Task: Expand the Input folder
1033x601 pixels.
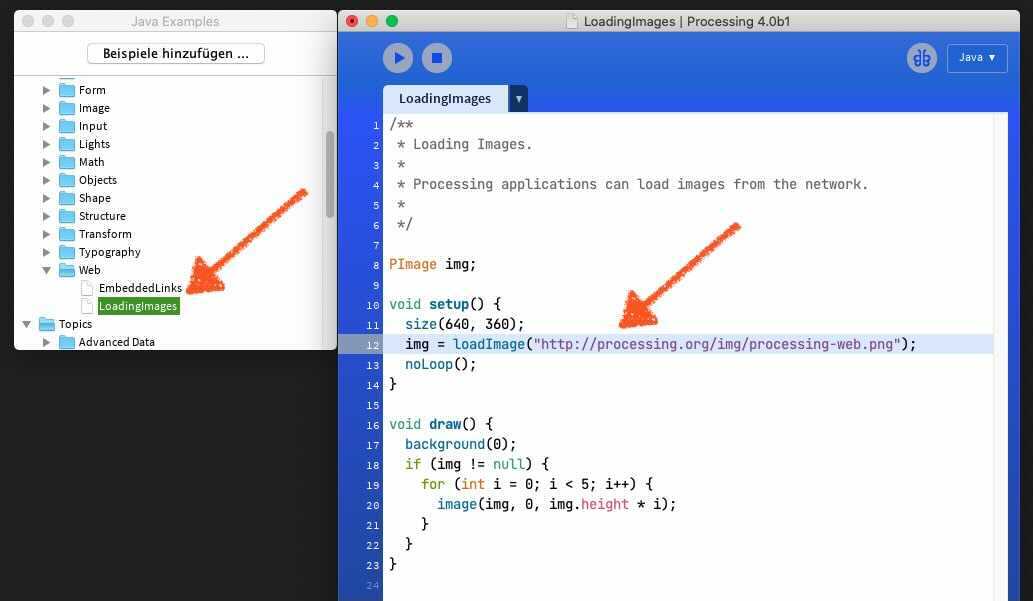Action: click(x=46, y=126)
